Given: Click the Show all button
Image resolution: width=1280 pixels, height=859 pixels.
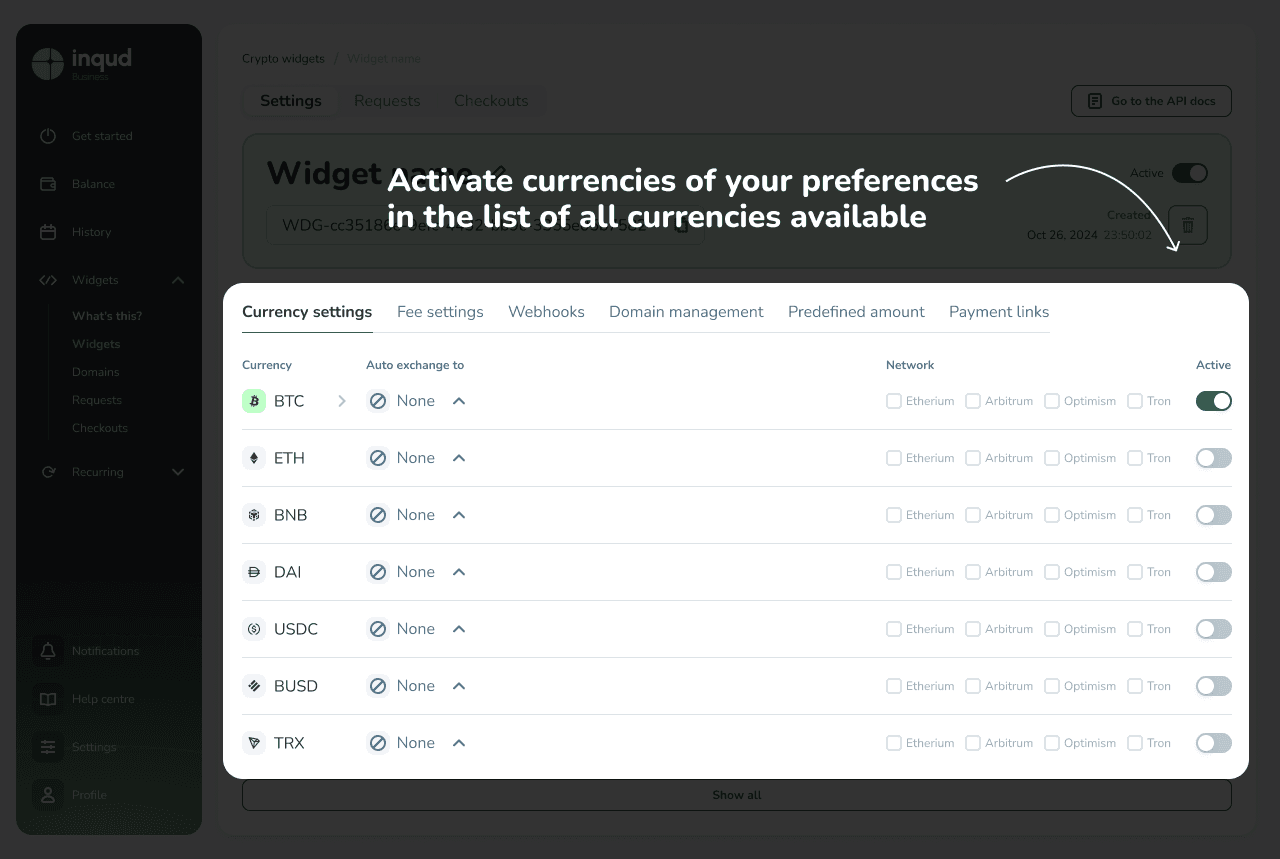Looking at the screenshot, I should (x=736, y=795).
